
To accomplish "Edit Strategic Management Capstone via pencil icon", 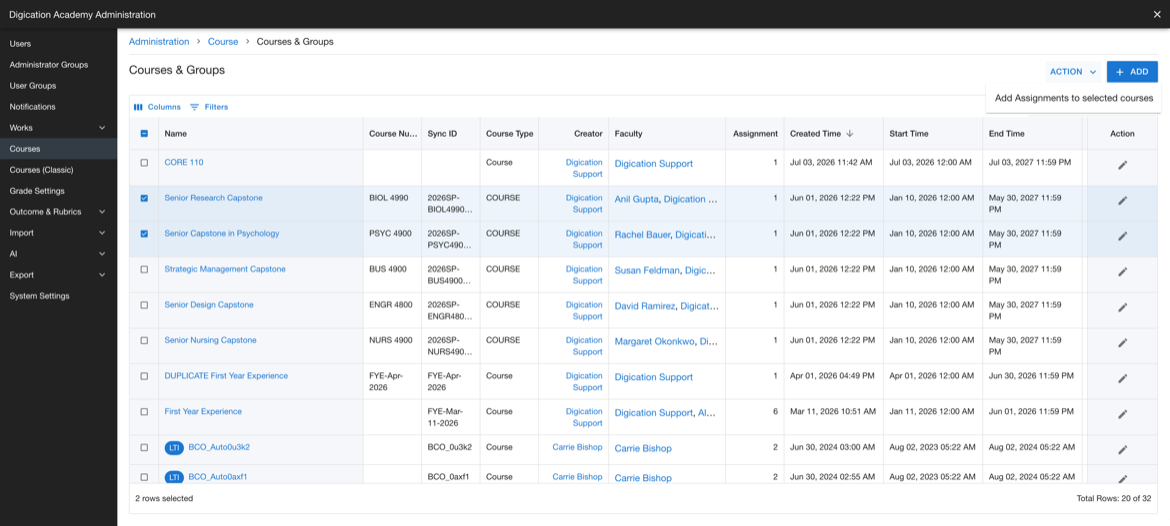I will (1122, 272).
